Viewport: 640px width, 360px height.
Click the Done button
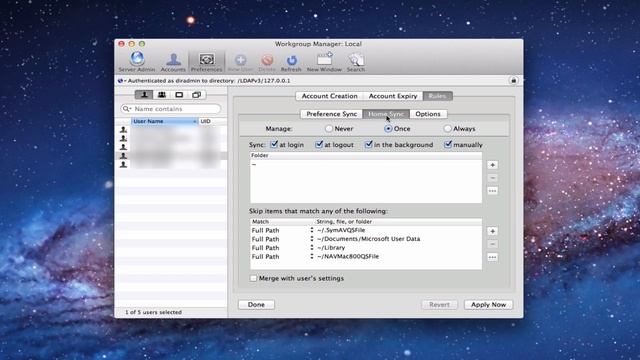click(x=256, y=304)
